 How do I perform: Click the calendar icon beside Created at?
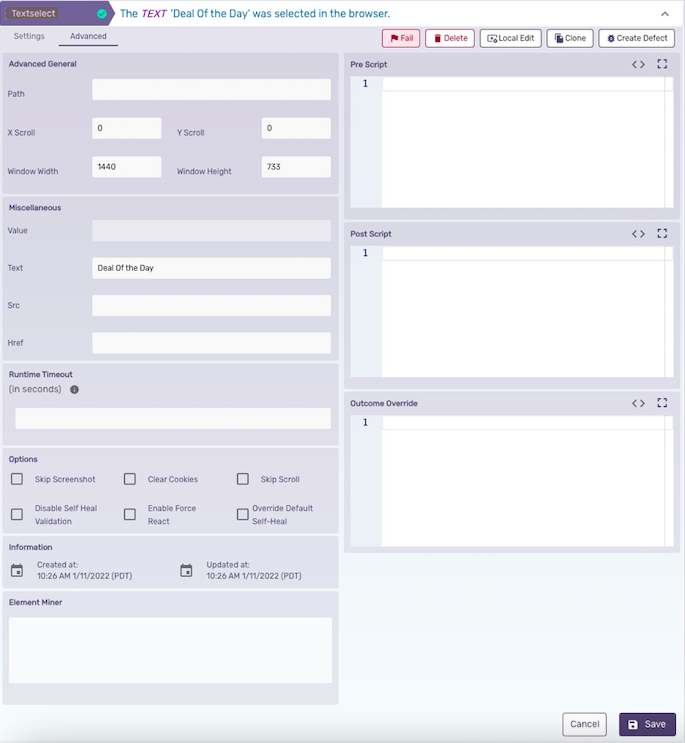(x=17, y=570)
